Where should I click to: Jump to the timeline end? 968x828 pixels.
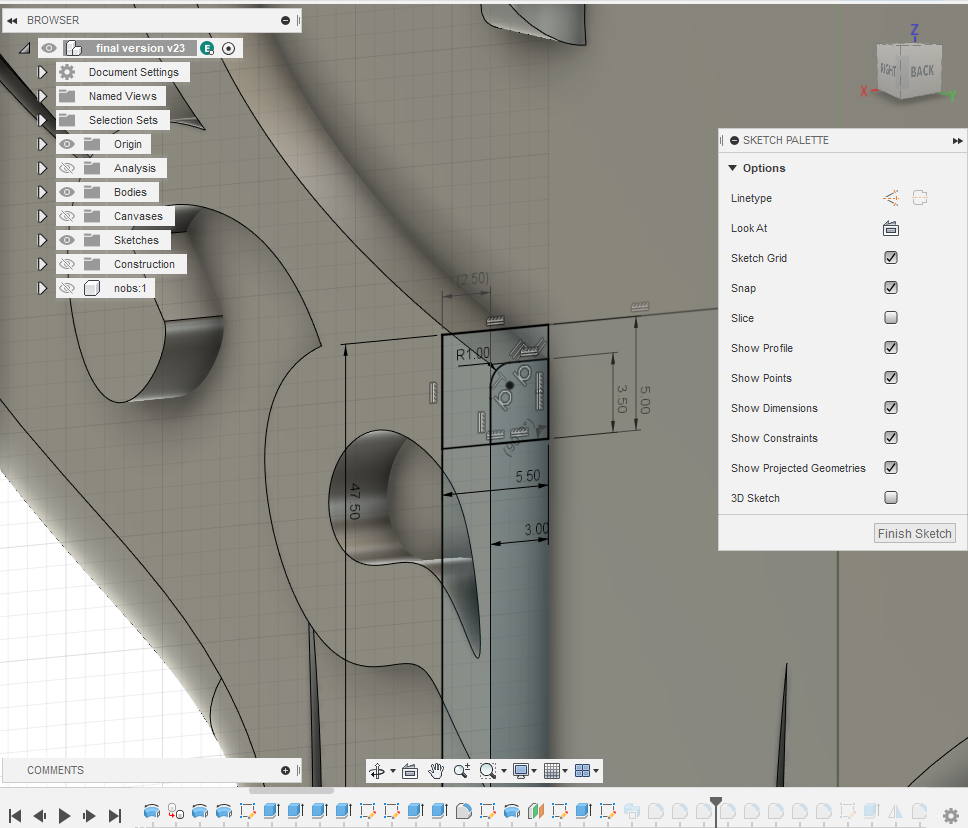(115, 816)
